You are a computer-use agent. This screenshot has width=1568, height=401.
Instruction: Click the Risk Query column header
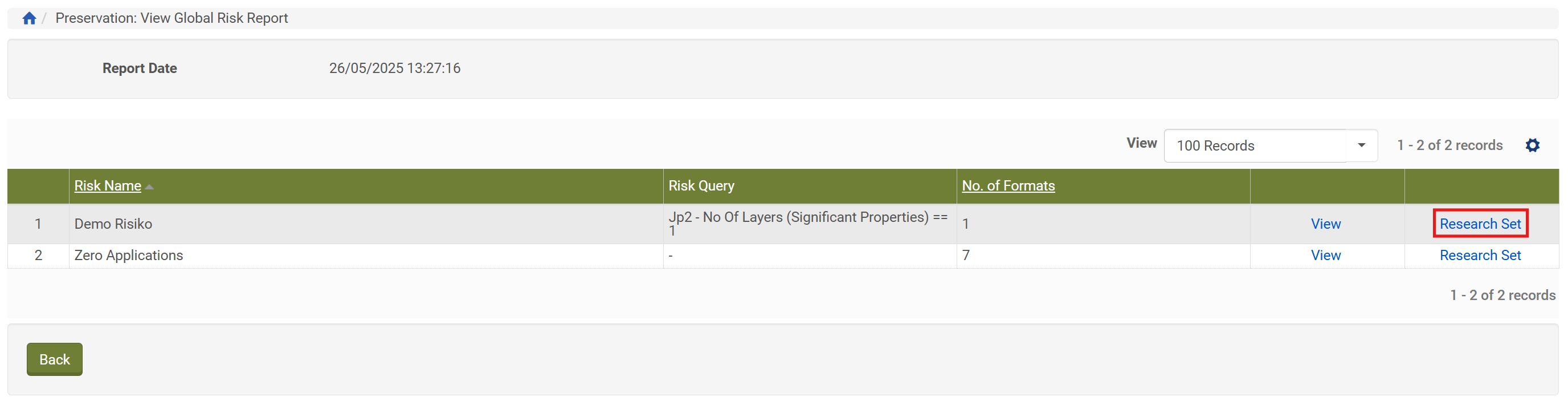(x=701, y=186)
